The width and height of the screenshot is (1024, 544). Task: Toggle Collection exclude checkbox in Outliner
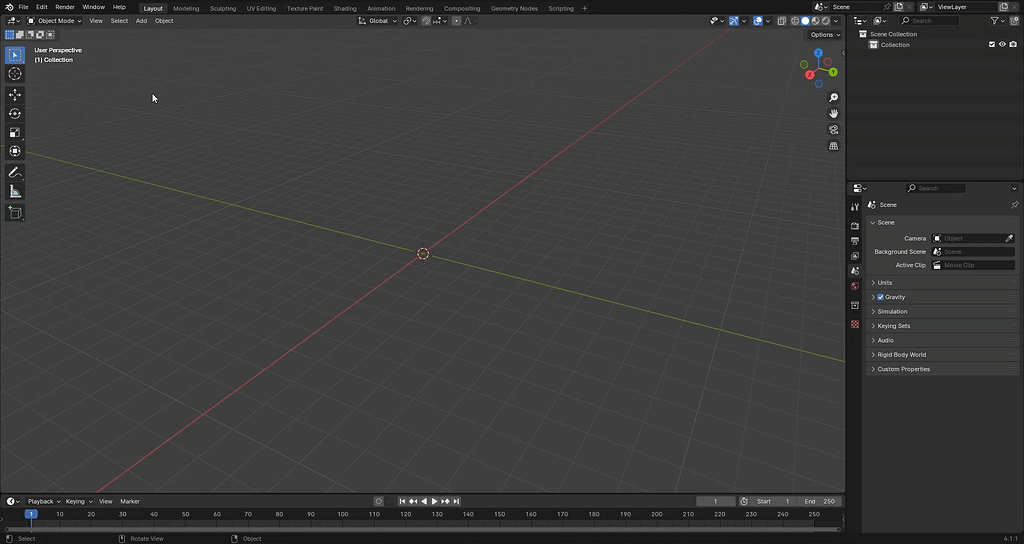click(992, 44)
